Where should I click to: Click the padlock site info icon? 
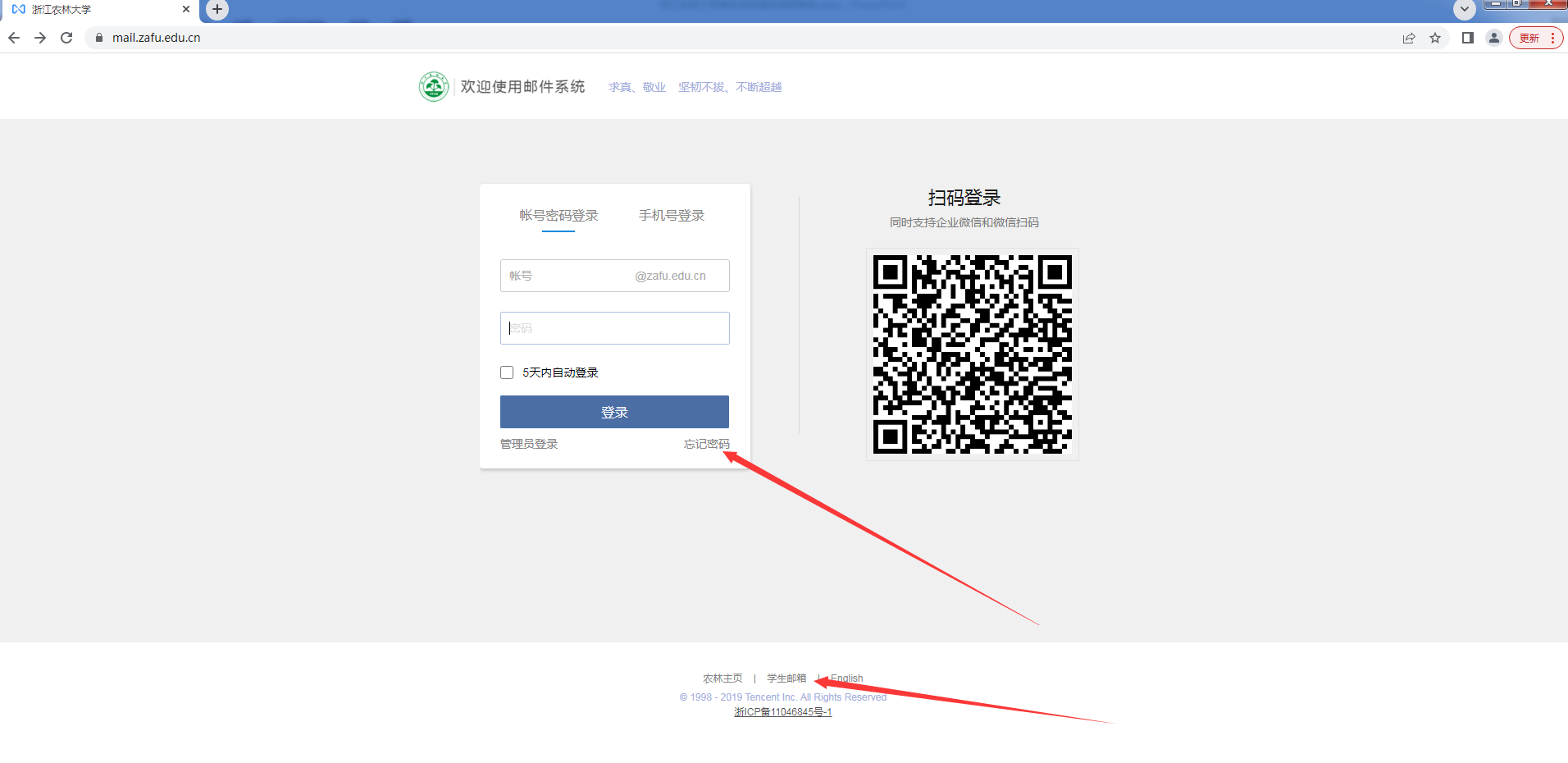99,38
